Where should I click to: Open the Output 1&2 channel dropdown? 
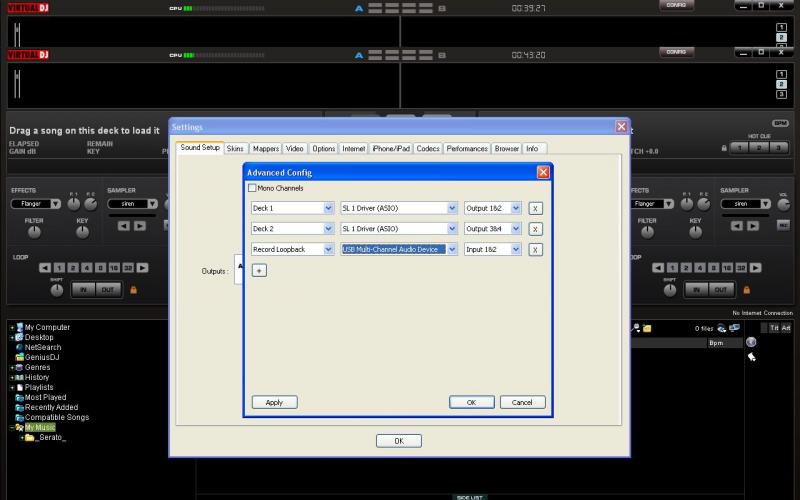(516, 208)
